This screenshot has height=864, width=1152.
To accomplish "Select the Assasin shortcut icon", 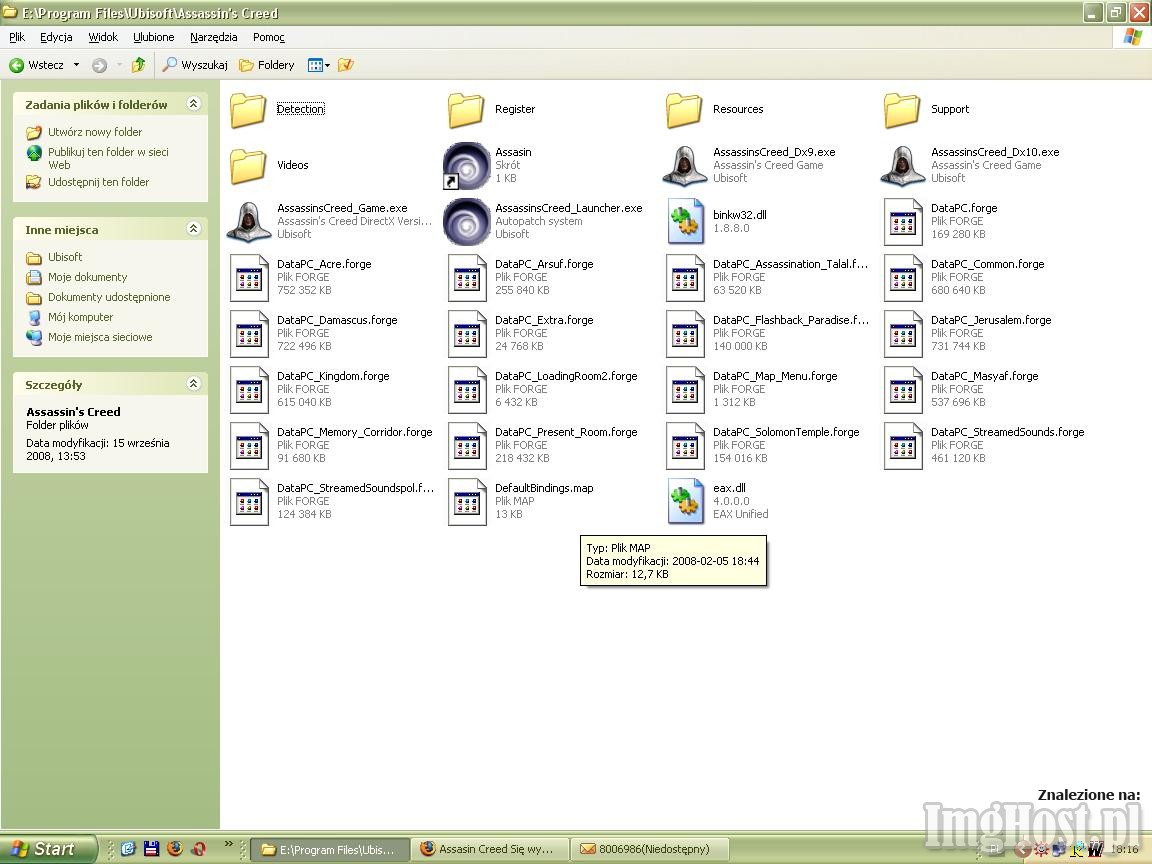I will (x=466, y=165).
